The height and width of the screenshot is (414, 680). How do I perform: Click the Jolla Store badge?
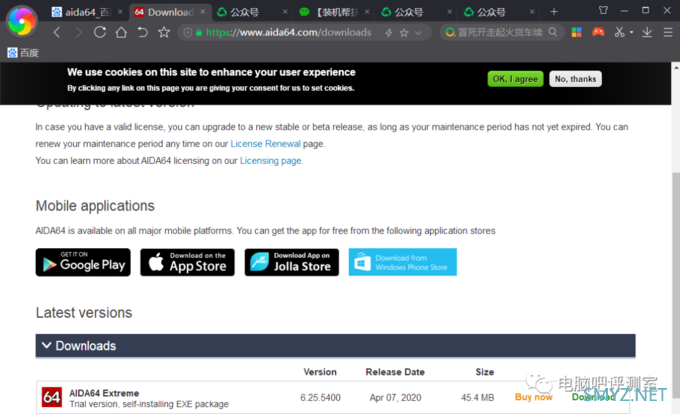292,262
